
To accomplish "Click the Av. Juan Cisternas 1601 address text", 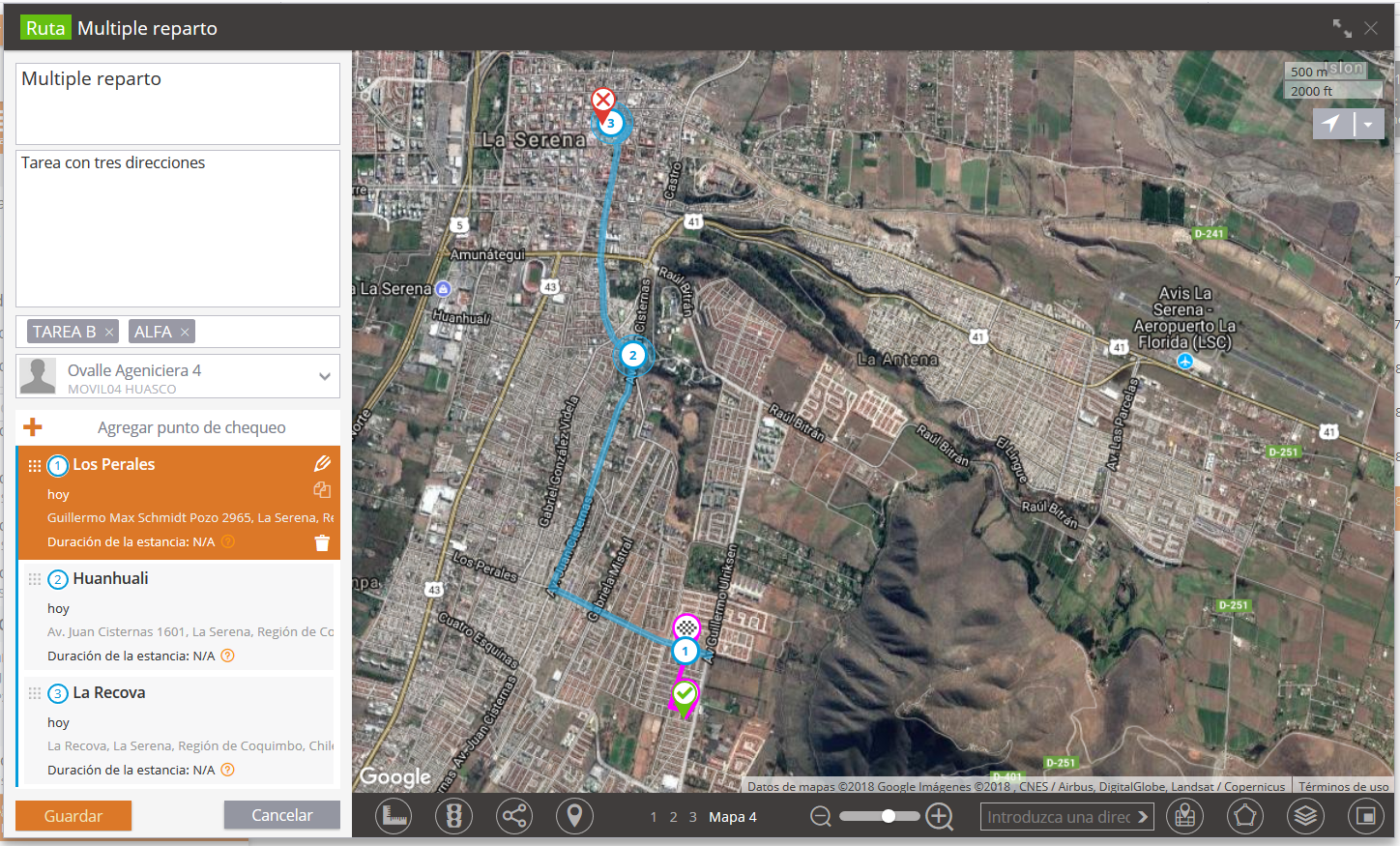I will point(190,631).
